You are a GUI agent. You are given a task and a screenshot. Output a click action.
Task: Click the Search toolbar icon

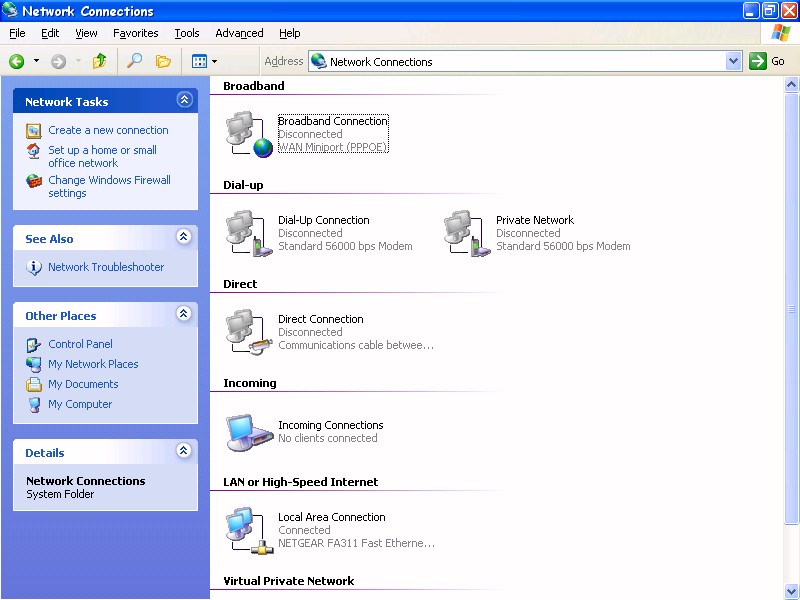click(134, 61)
